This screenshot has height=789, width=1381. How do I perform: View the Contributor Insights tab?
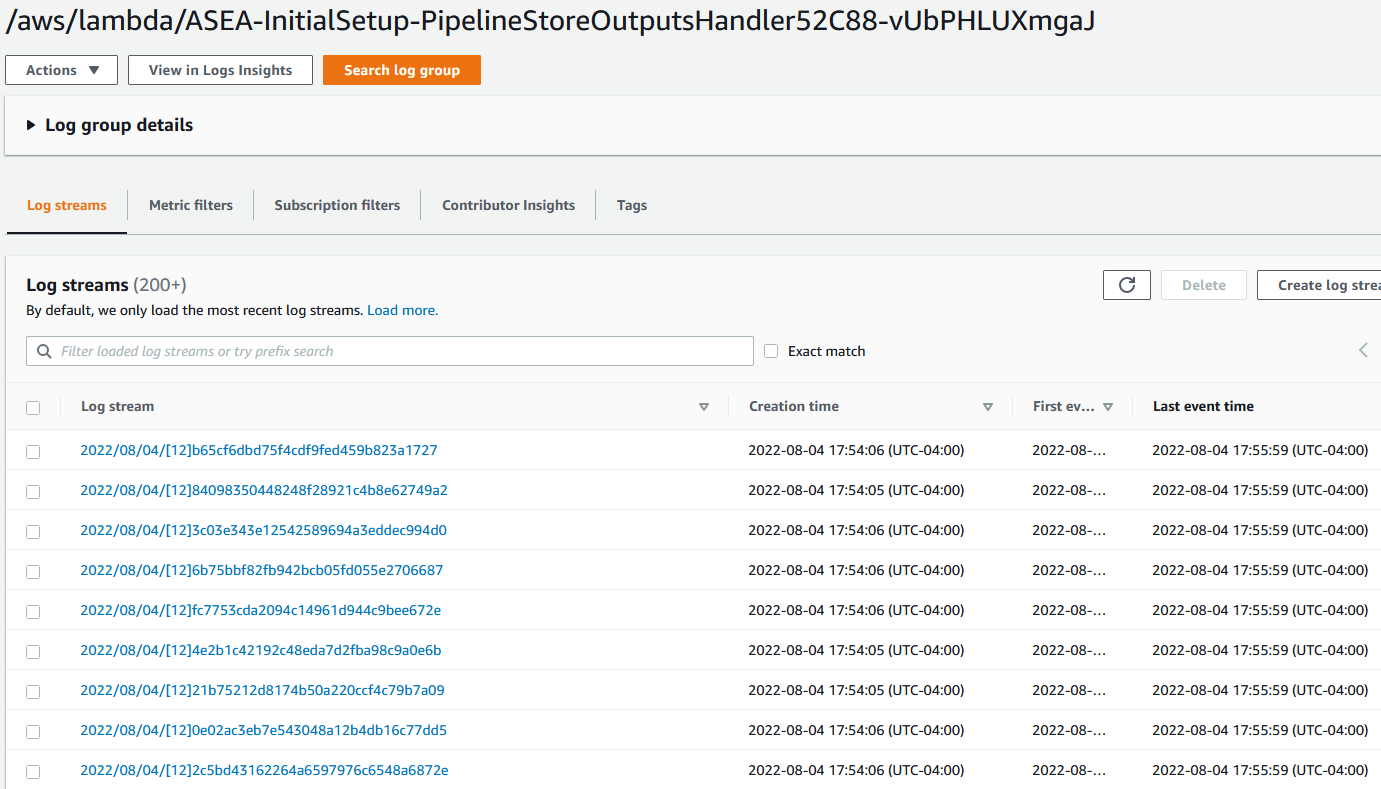(x=508, y=205)
